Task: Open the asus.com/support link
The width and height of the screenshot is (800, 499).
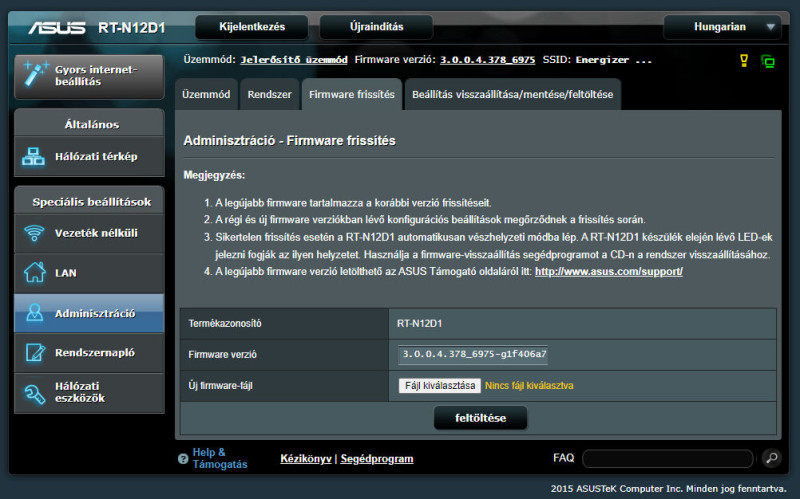Action: tap(609, 271)
